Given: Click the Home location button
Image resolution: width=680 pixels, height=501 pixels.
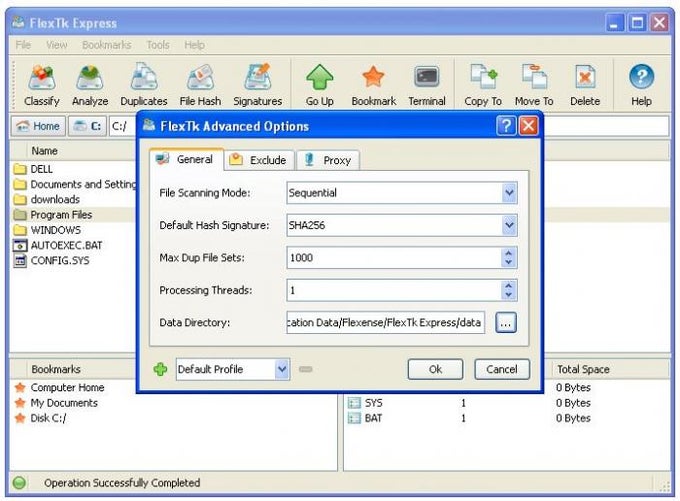Looking at the screenshot, I should click(x=38, y=126).
